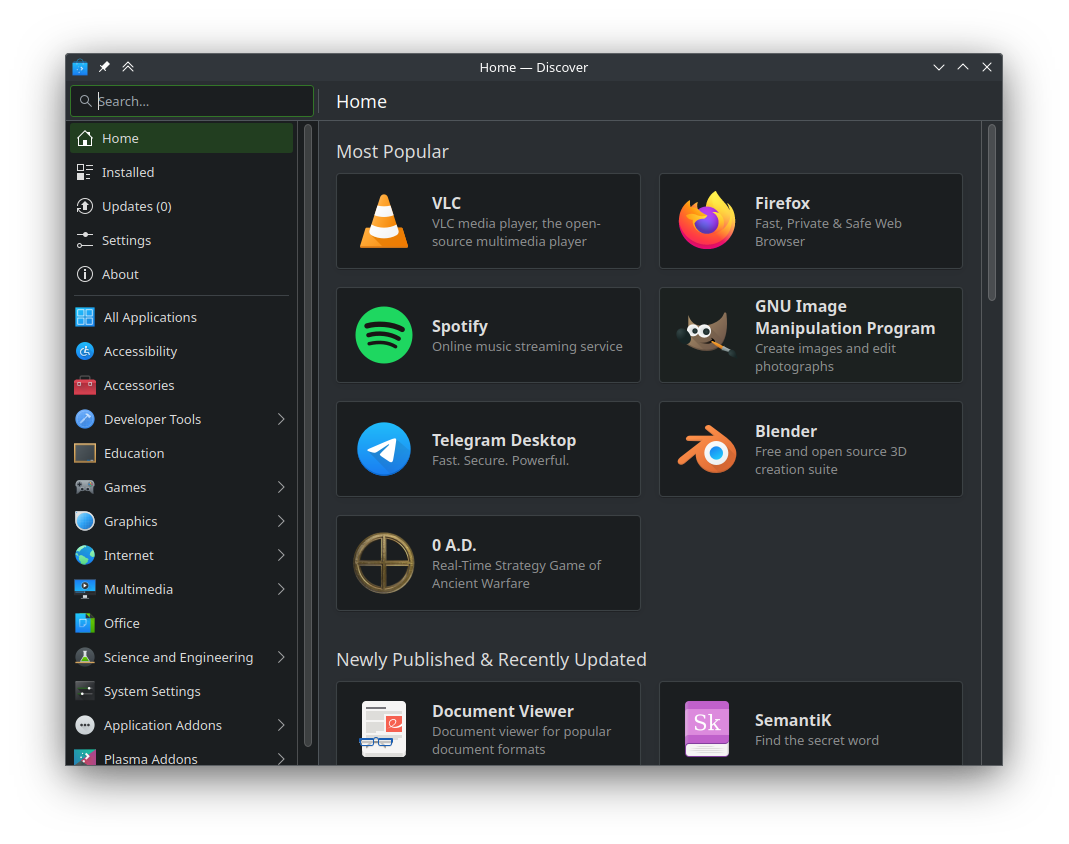Viewport: 1069px width, 844px height.
Task: Open the Spotify app title
Action: coord(460,327)
